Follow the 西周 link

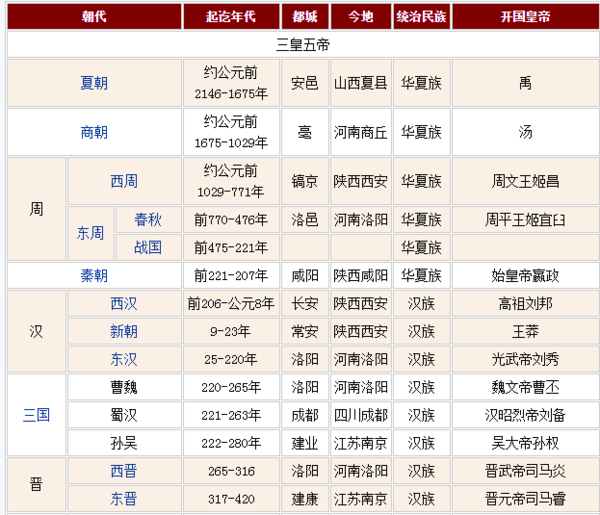[x=124, y=181]
